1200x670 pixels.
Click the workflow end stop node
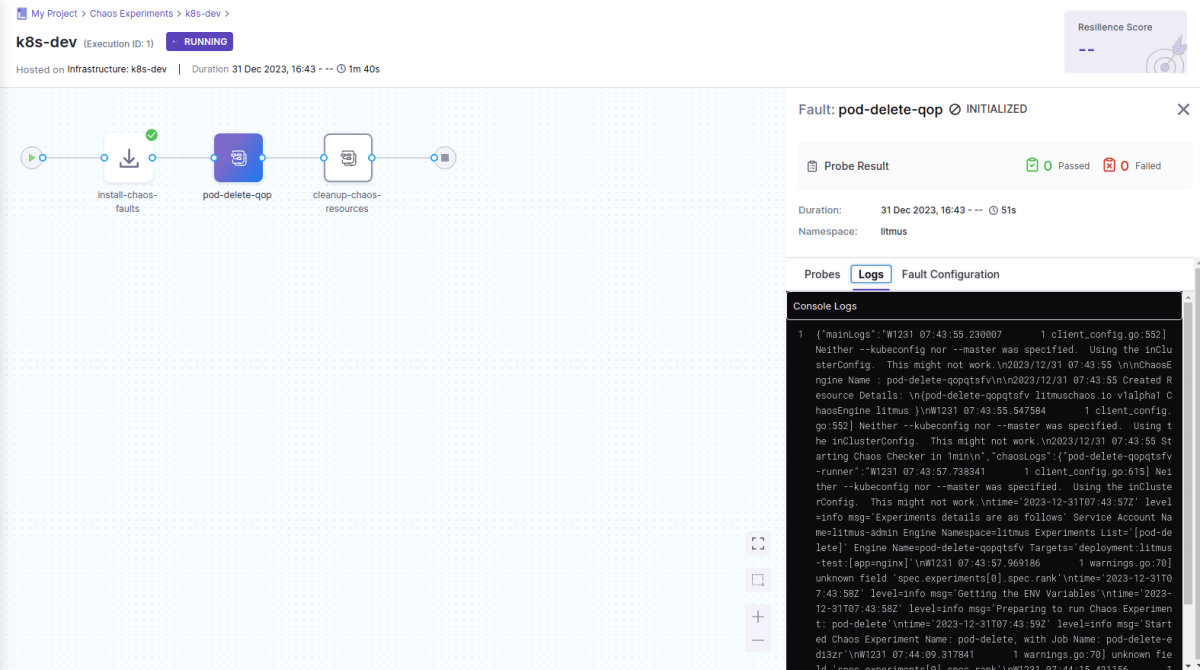tap(446, 158)
